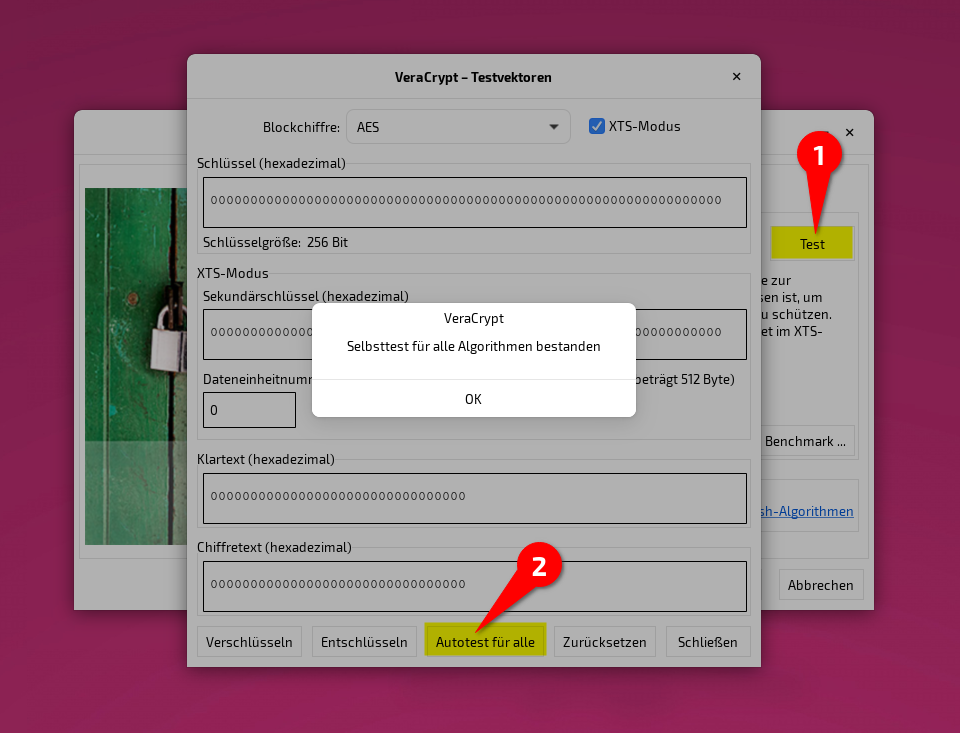The image size is (960, 733).
Task: Confirm the self-test message with OK
Action: (473, 399)
